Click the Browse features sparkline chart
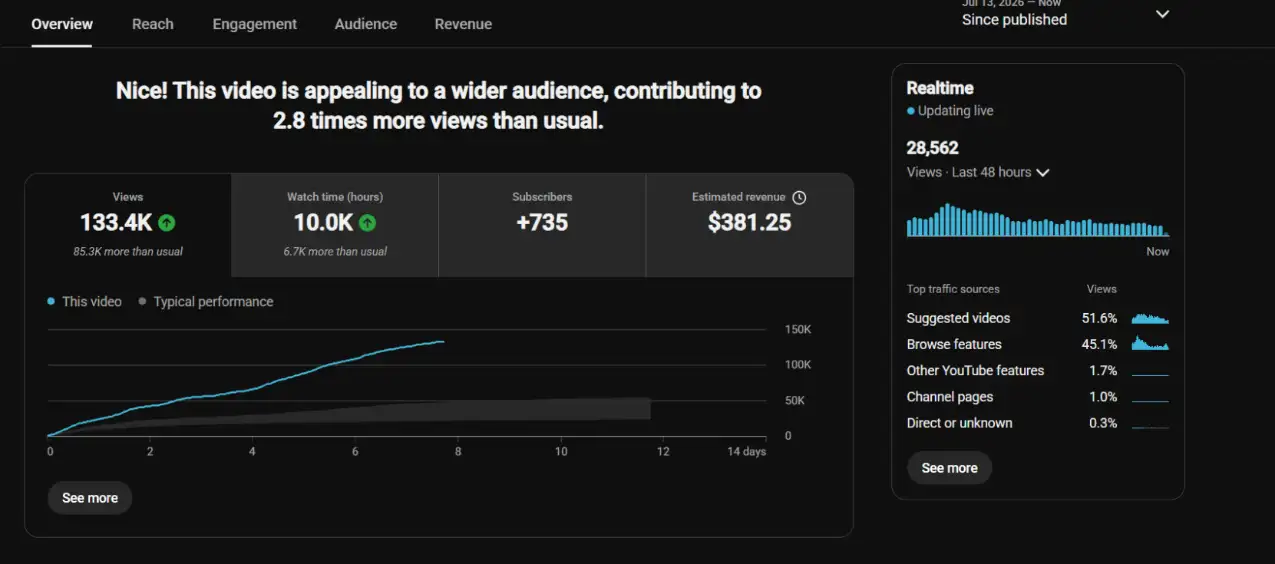The image size is (1275, 564). coord(1150,344)
